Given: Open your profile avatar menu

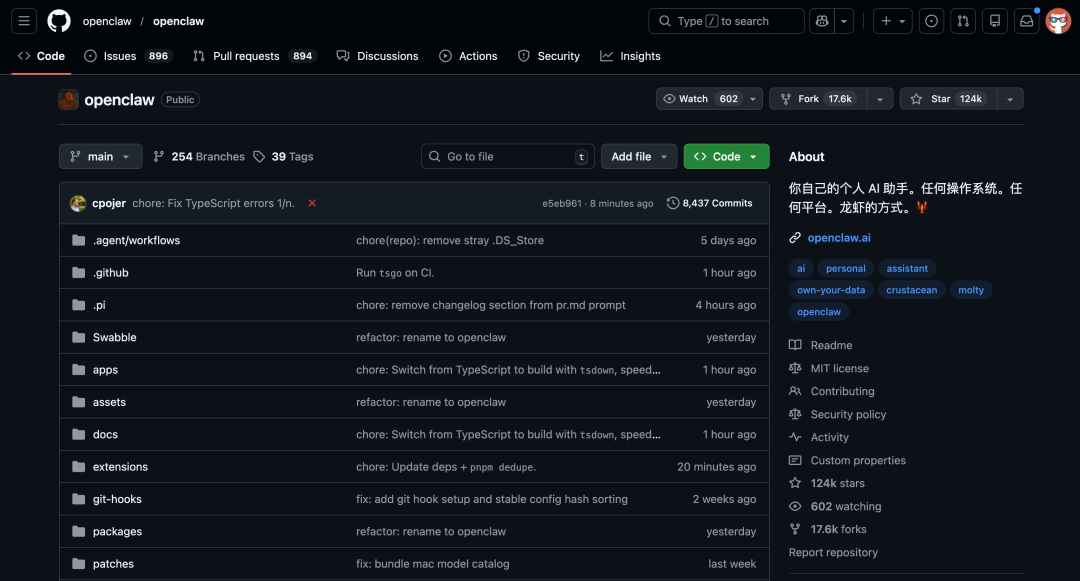Looking at the screenshot, I should coord(1057,20).
